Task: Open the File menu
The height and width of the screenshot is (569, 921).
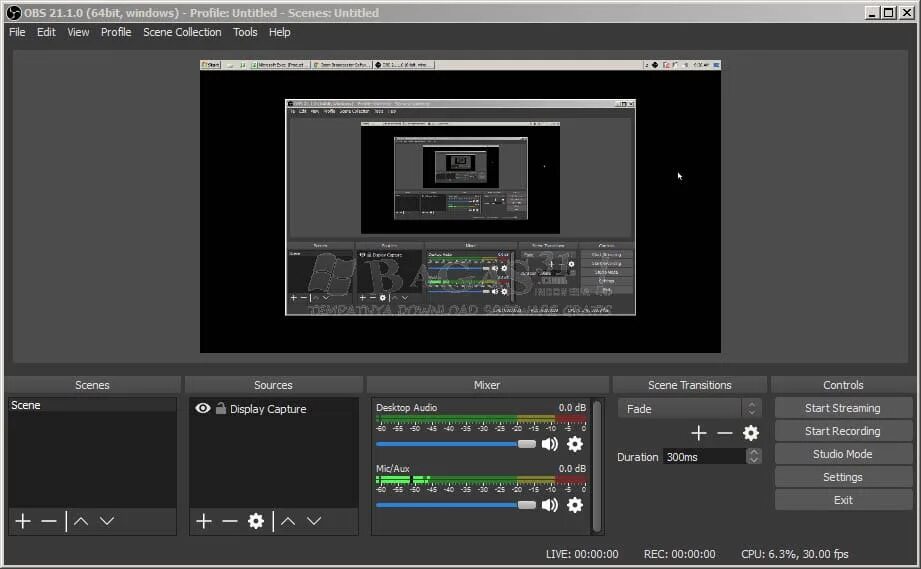Action: (x=17, y=32)
